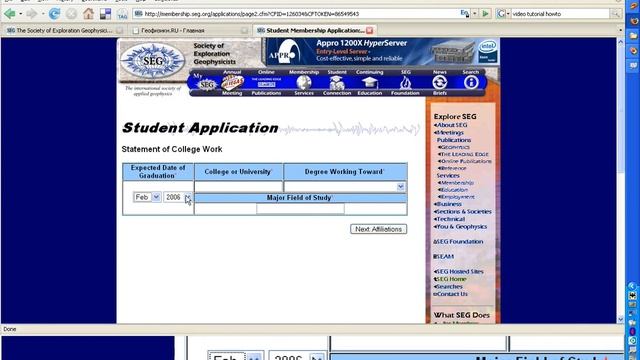The width and height of the screenshot is (640, 360).
Task: Open the SEG Foundation flame icon
Action: pyautogui.click(x=405, y=82)
